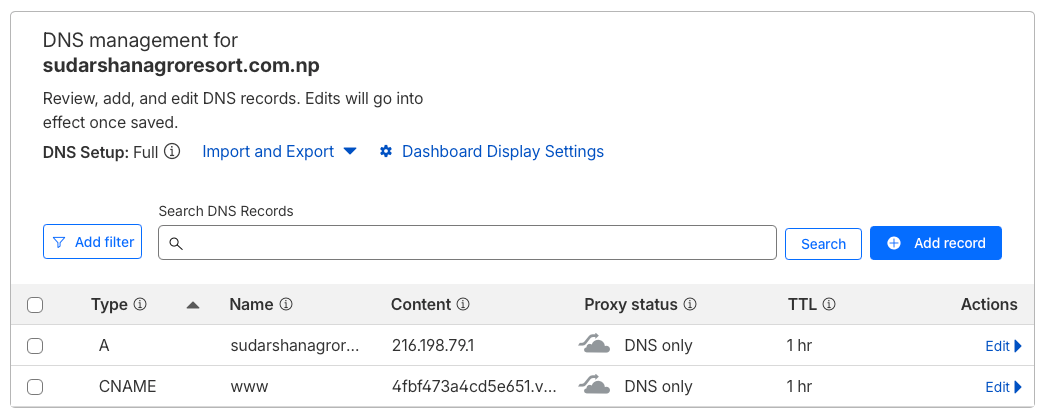
Task: Click the info icon next to Content header
Action: [463, 305]
